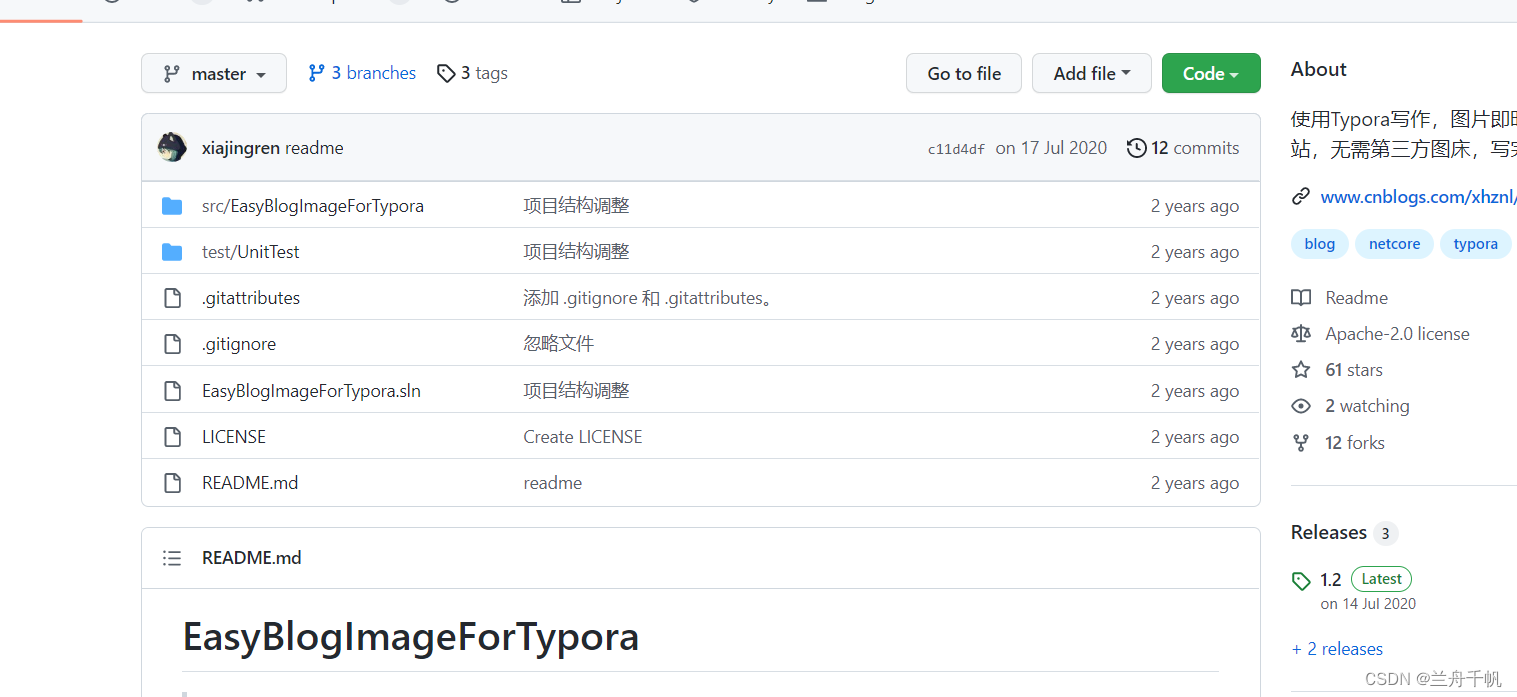Click folder icon for src/EasyBlogImageForTypora
Viewport: 1517px width, 697px height.
point(172,206)
